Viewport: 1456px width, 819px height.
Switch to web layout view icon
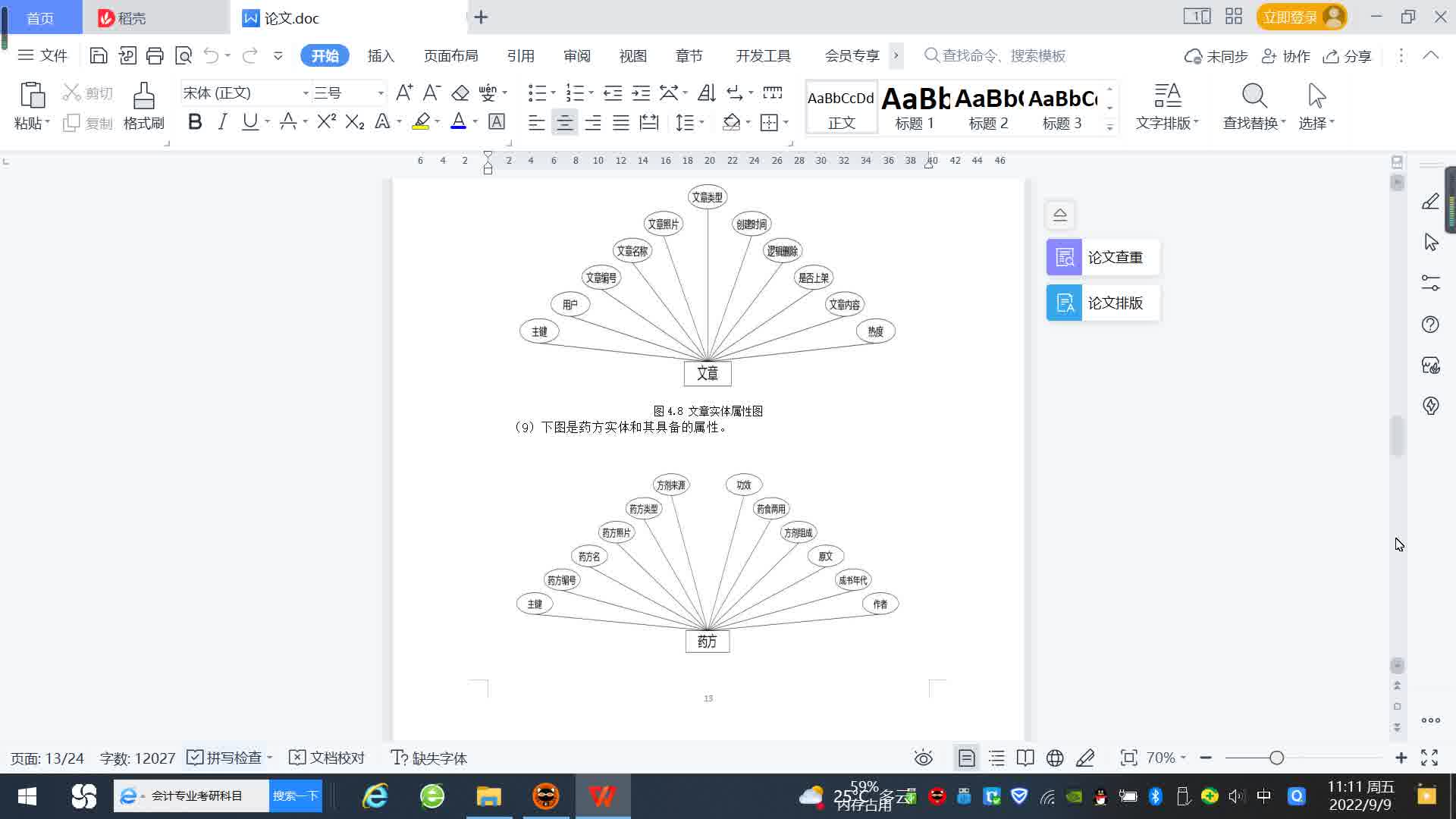[1055, 758]
